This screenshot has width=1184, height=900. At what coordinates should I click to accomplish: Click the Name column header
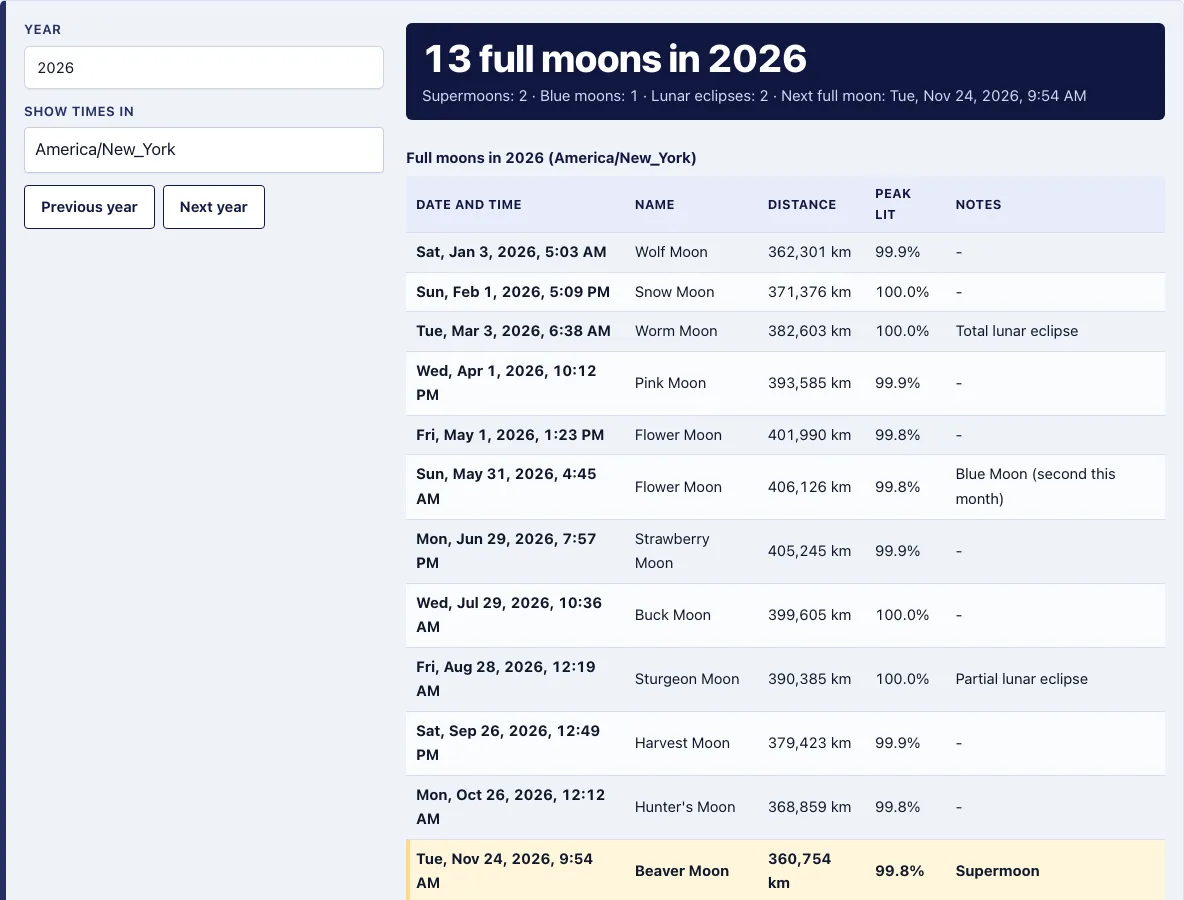655,205
